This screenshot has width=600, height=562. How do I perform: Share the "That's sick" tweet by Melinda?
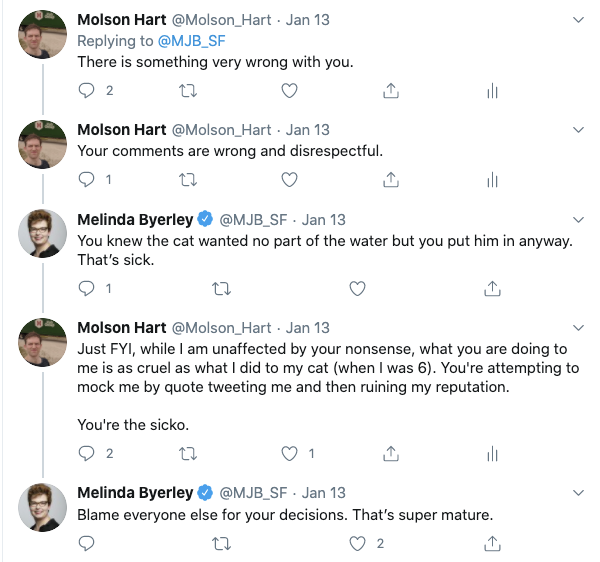pos(492,288)
